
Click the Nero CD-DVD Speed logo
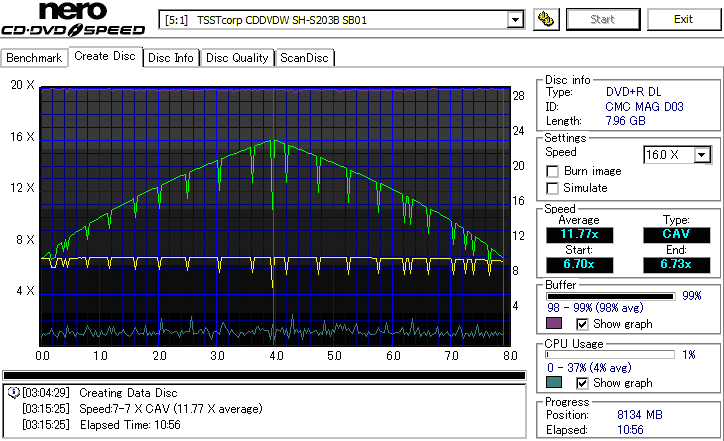[x=75, y=20]
